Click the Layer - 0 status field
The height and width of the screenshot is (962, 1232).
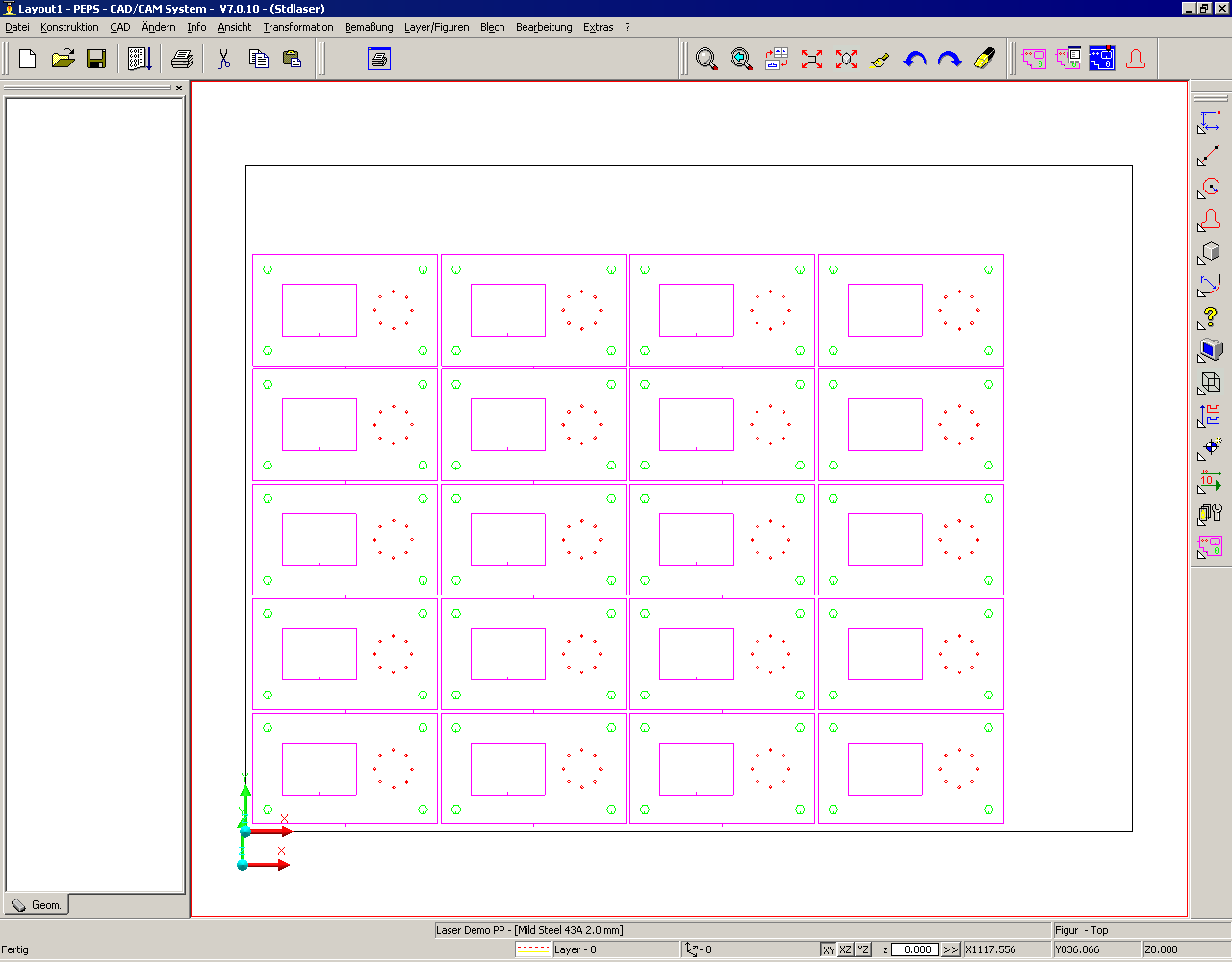615,949
